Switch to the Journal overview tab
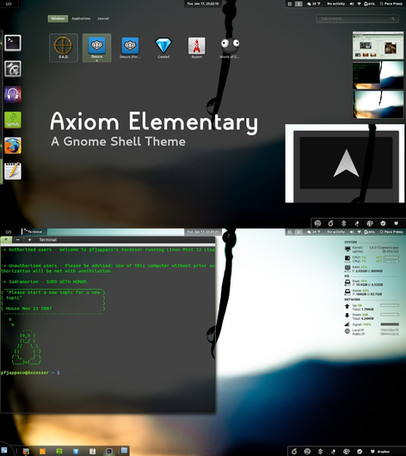The width and height of the screenshot is (406, 456). 103,19
